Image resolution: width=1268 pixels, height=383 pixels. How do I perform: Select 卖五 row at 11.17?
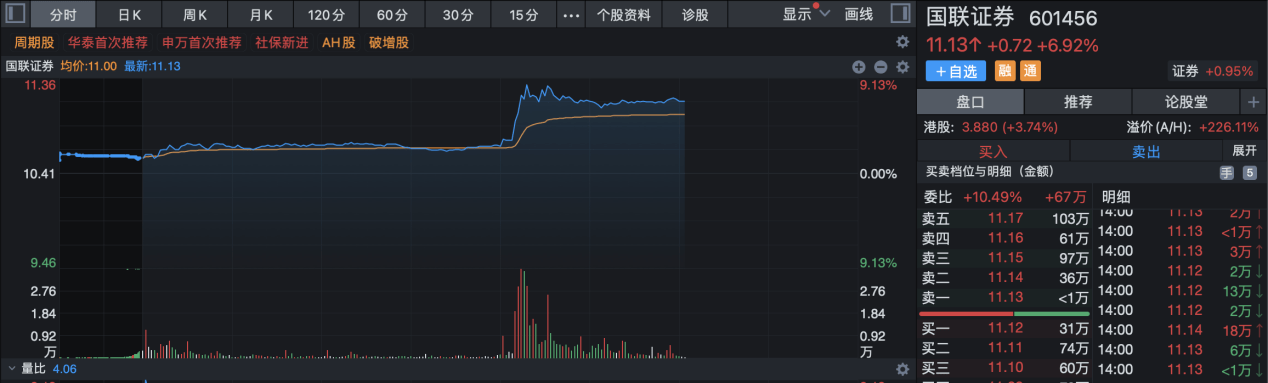pyautogui.click(x=1006, y=218)
